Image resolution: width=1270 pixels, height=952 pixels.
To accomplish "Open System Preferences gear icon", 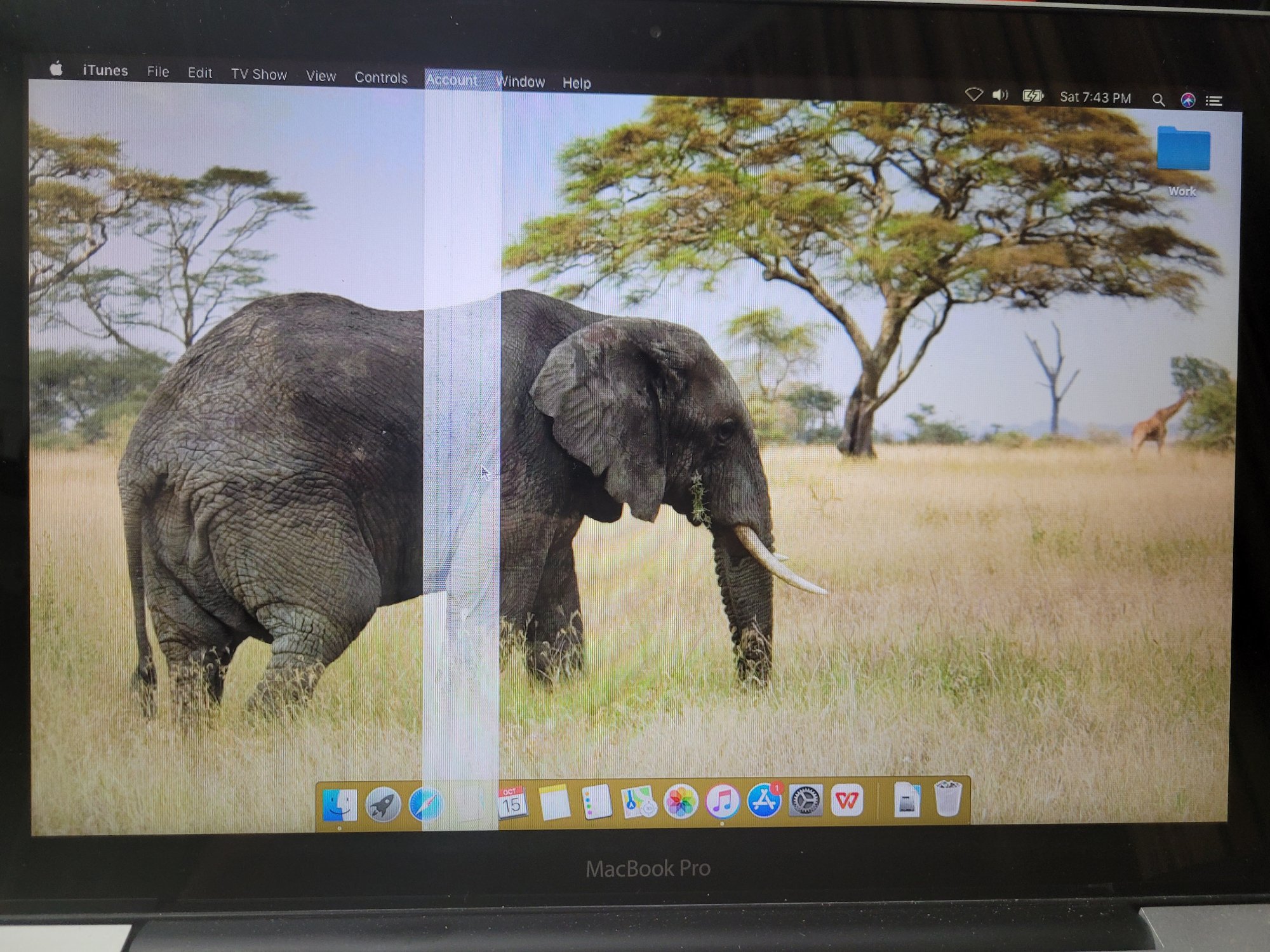I will coord(805,801).
